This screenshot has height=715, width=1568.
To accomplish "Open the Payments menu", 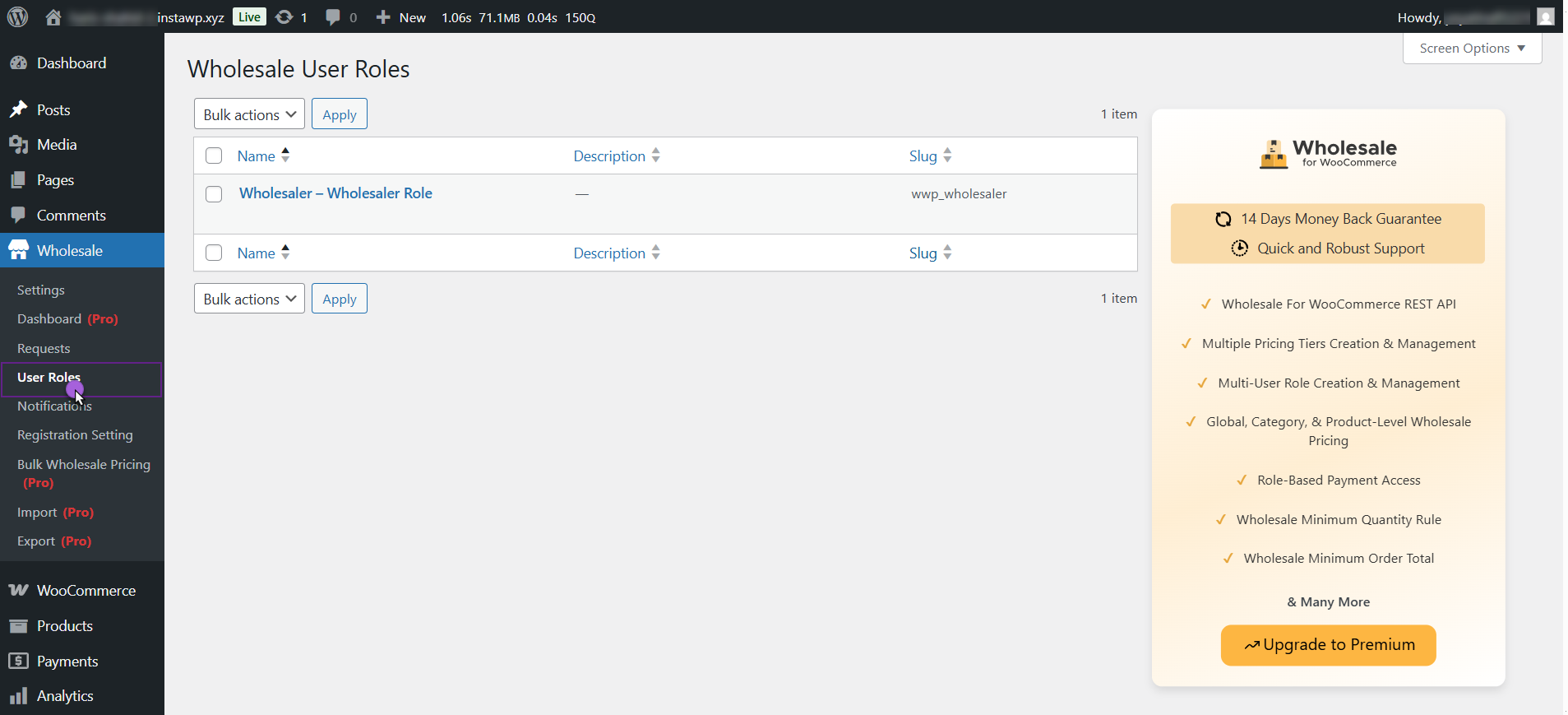I will tap(67, 662).
